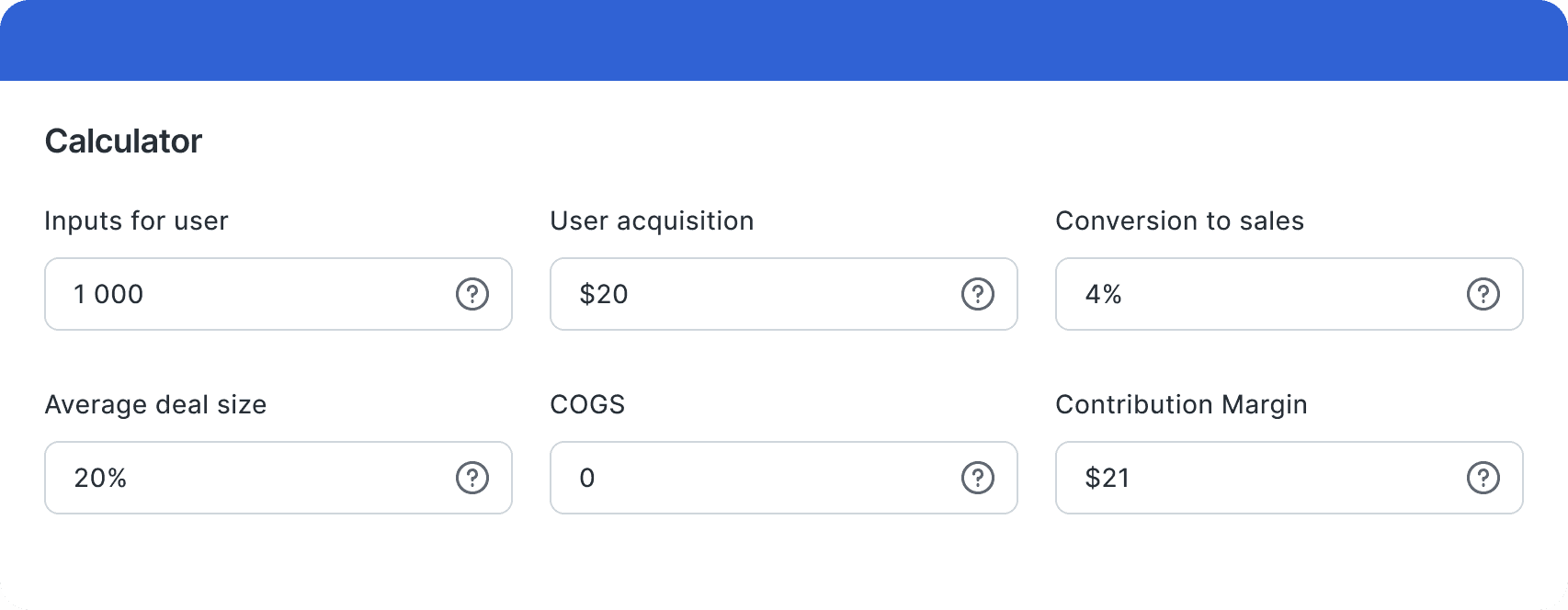This screenshot has height=610, width=1568.
Task: Click the "COGS" field label
Action: coord(587,405)
